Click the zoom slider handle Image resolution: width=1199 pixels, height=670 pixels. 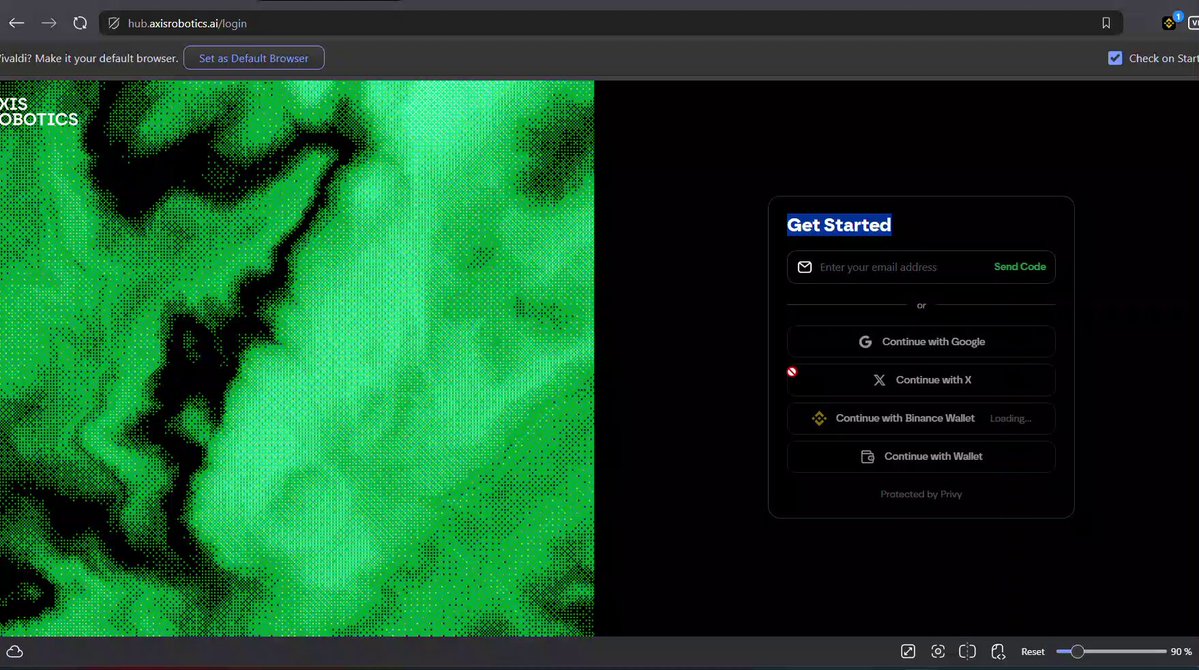click(1077, 652)
